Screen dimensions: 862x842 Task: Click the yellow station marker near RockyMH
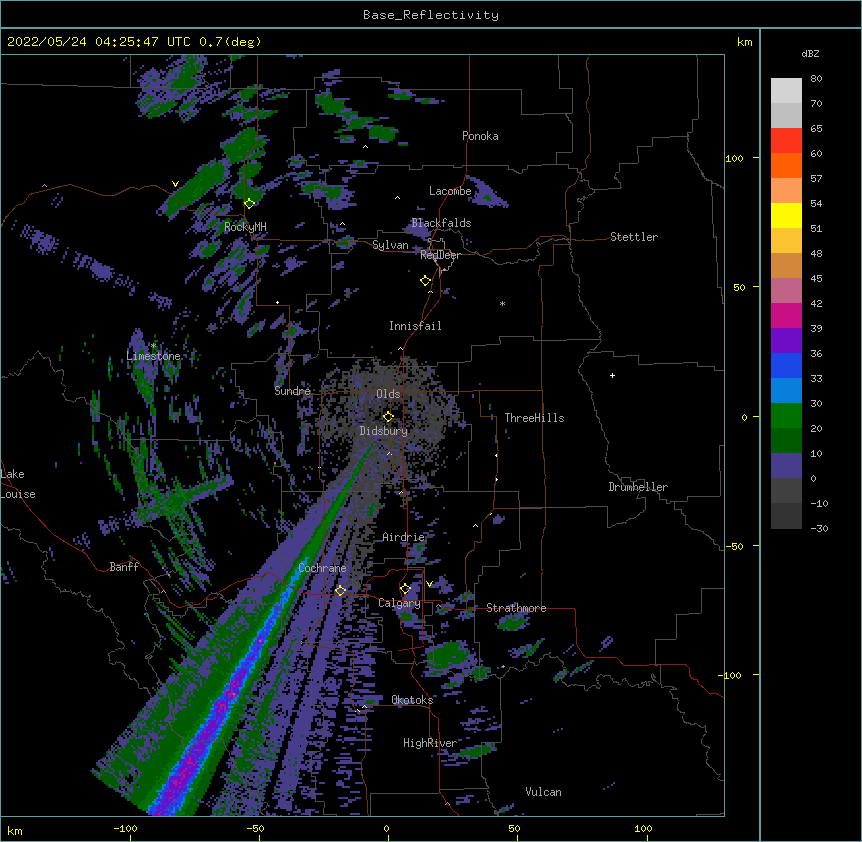[250, 203]
